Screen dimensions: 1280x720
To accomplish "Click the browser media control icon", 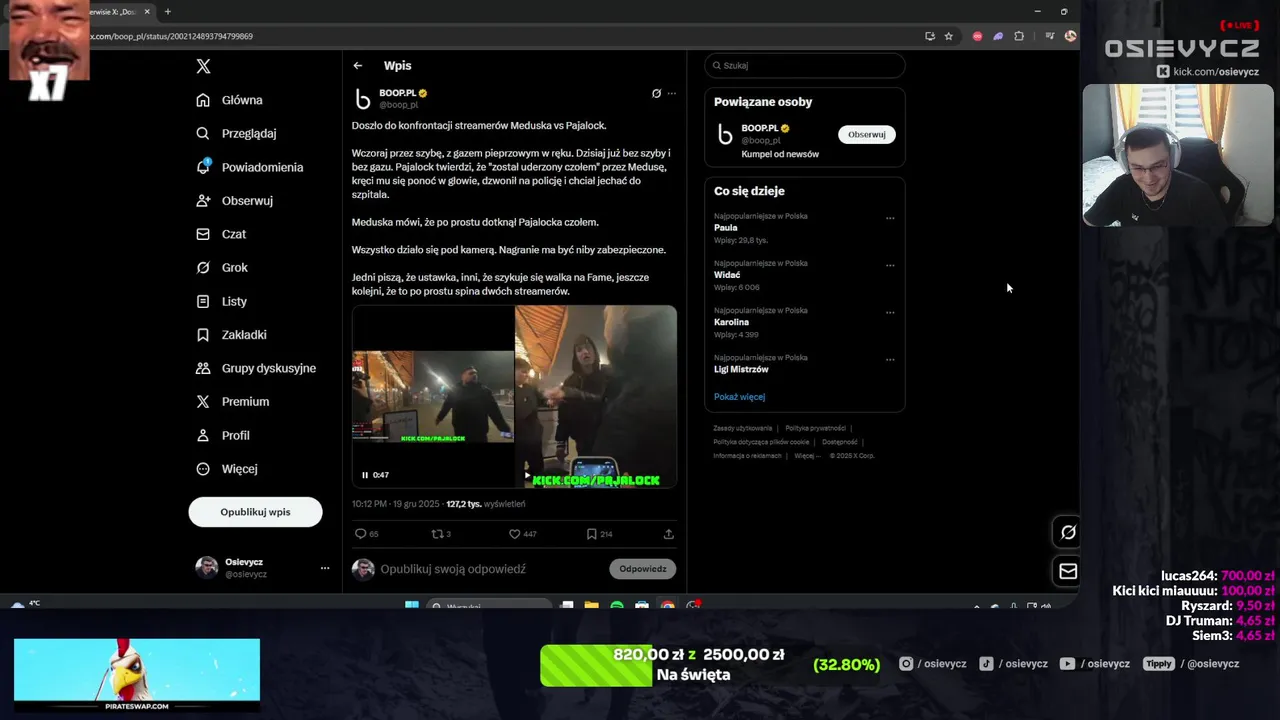I will click(1049, 36).
